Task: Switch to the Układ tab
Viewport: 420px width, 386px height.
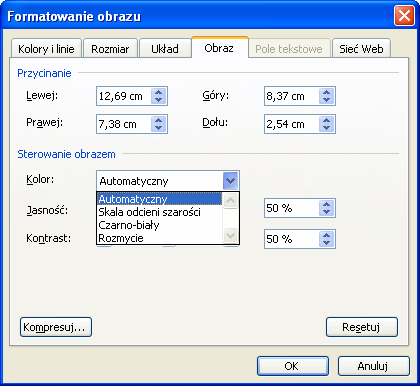Action: [165, 49]
